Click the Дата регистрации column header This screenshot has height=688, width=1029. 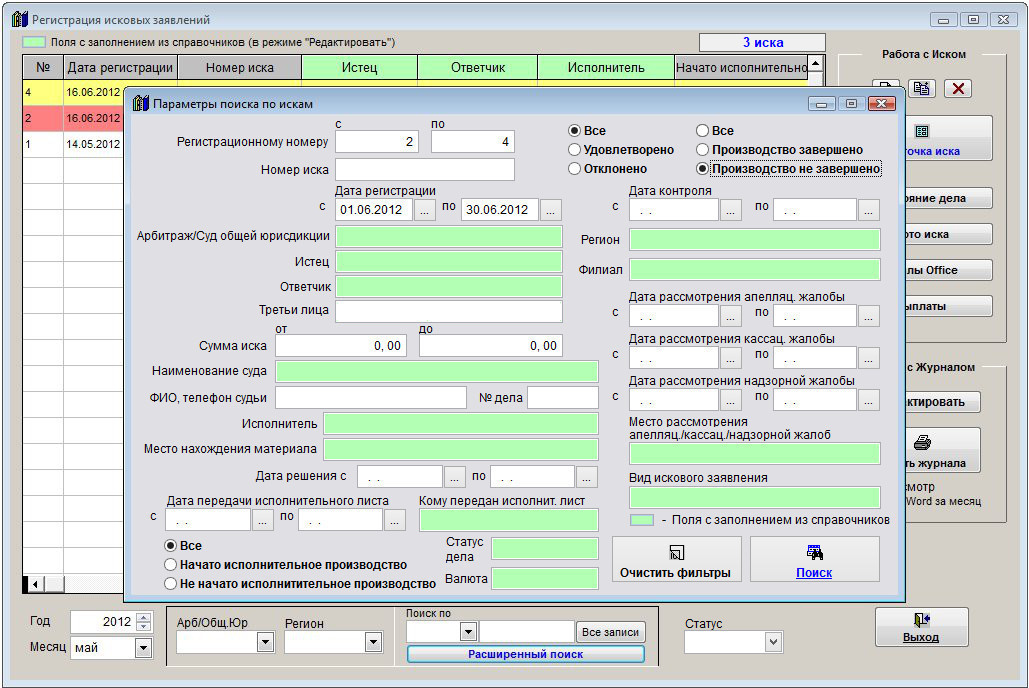coord(120,68)
